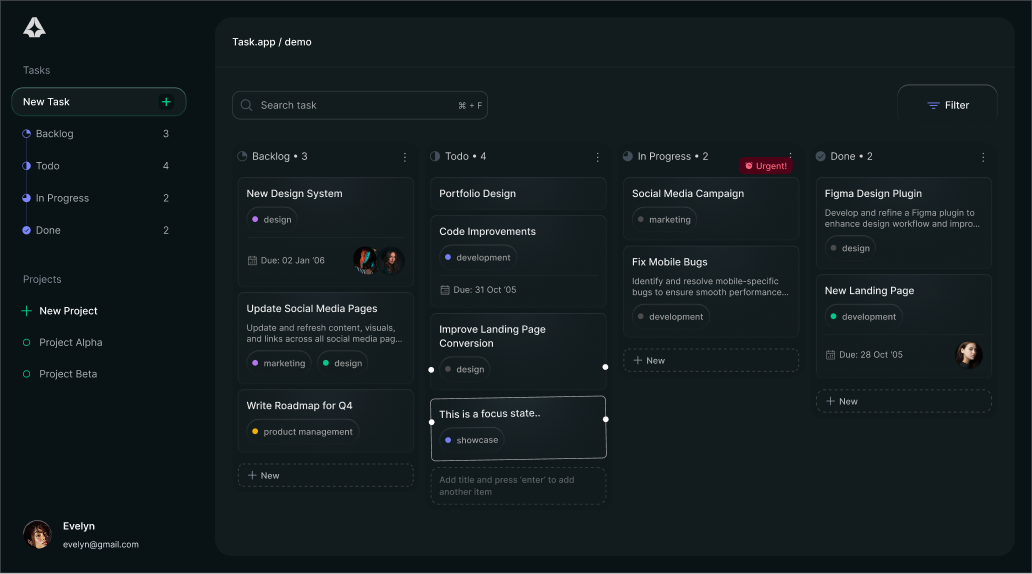This screenshot has height=574, width=1032.
Task: Click the In Progress column status icon
Action: [628, 157]
